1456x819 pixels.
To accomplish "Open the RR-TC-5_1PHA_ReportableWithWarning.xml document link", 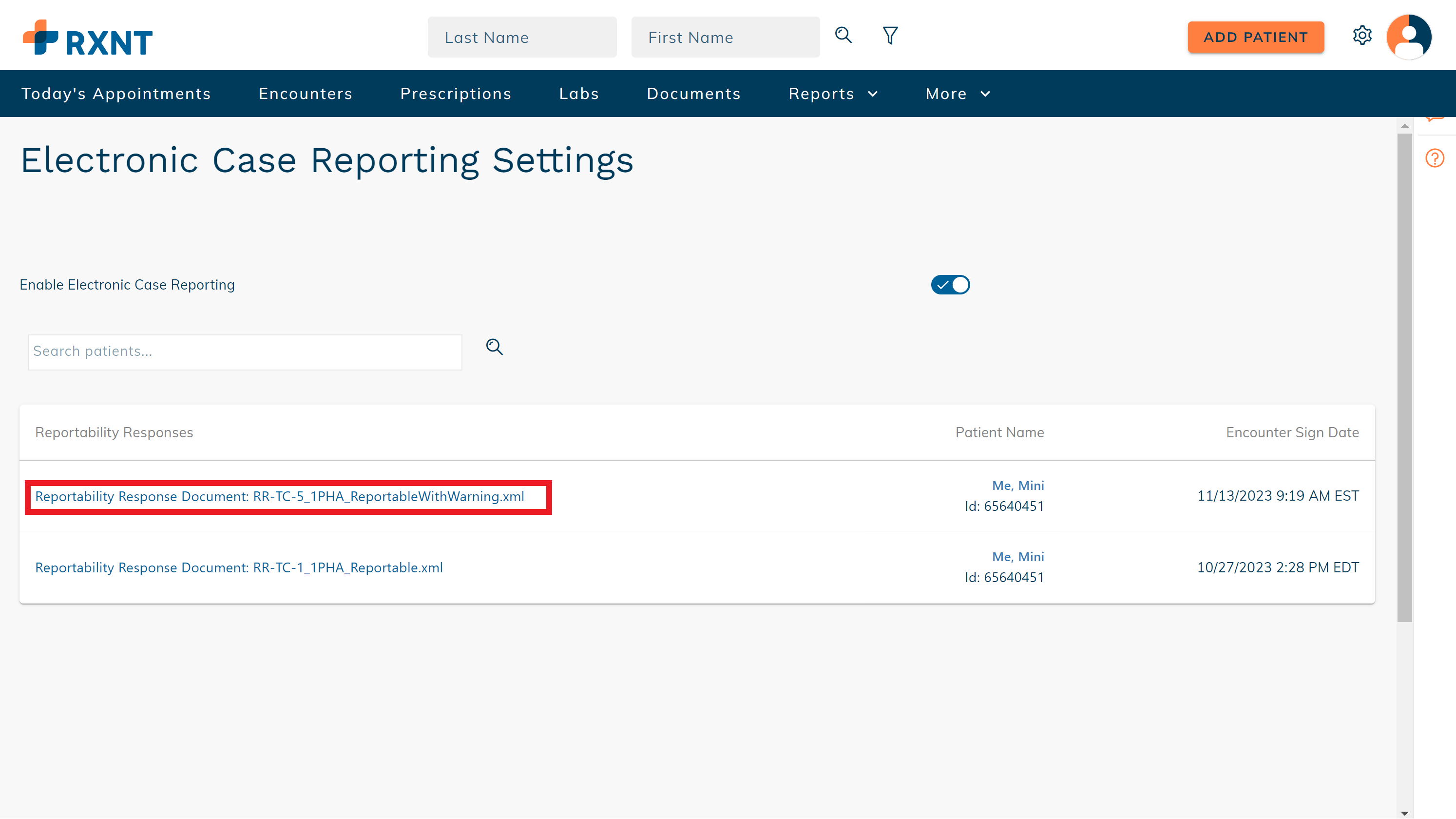I will [x=280, y=496].
